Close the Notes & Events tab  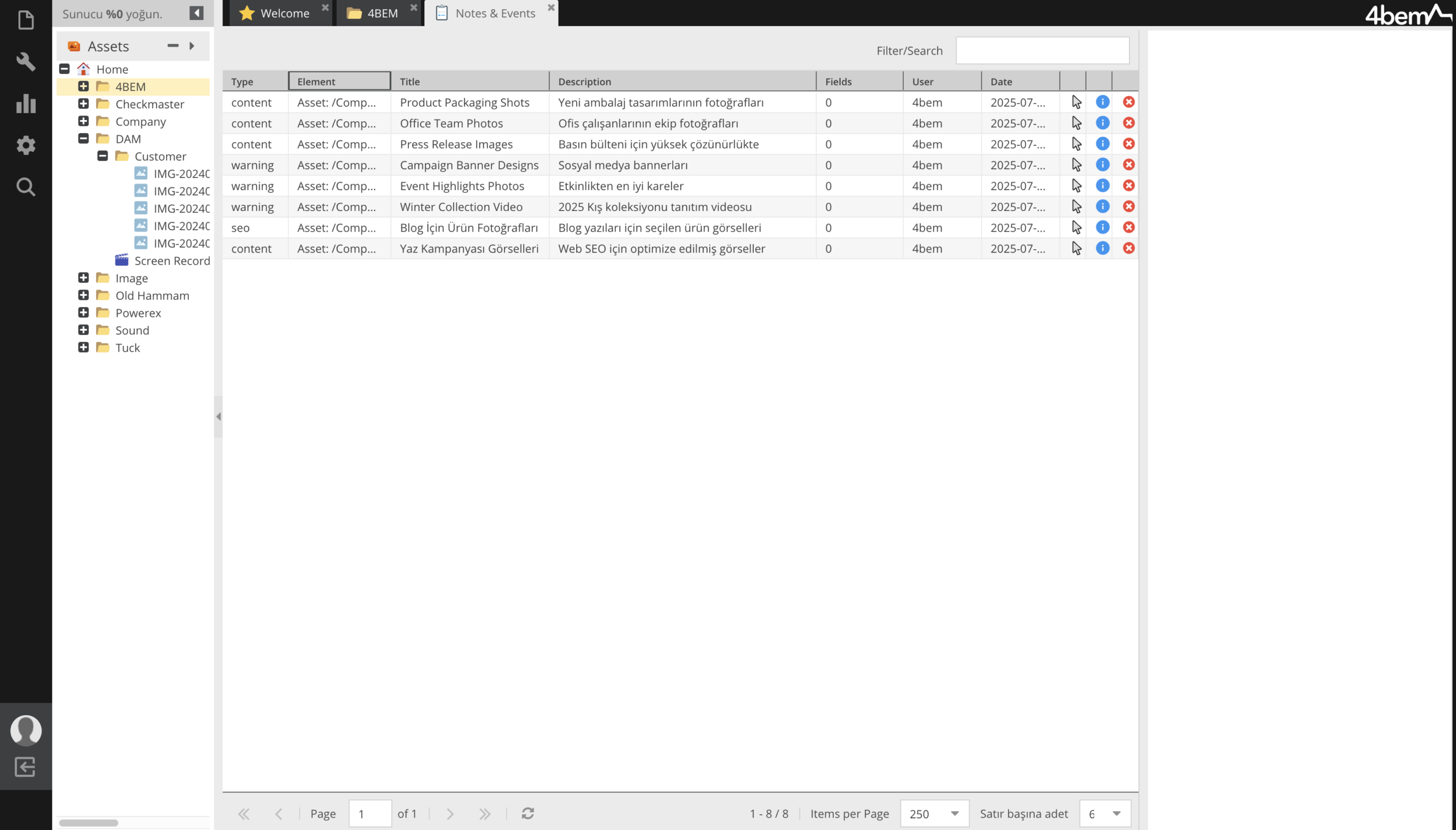point(551,7)
